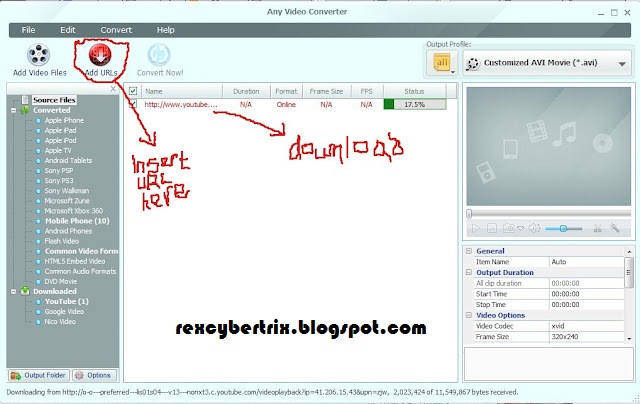This screenshot has height=404, width=640.
Task: Select Source Files in the tree
Action: [54, 100]
